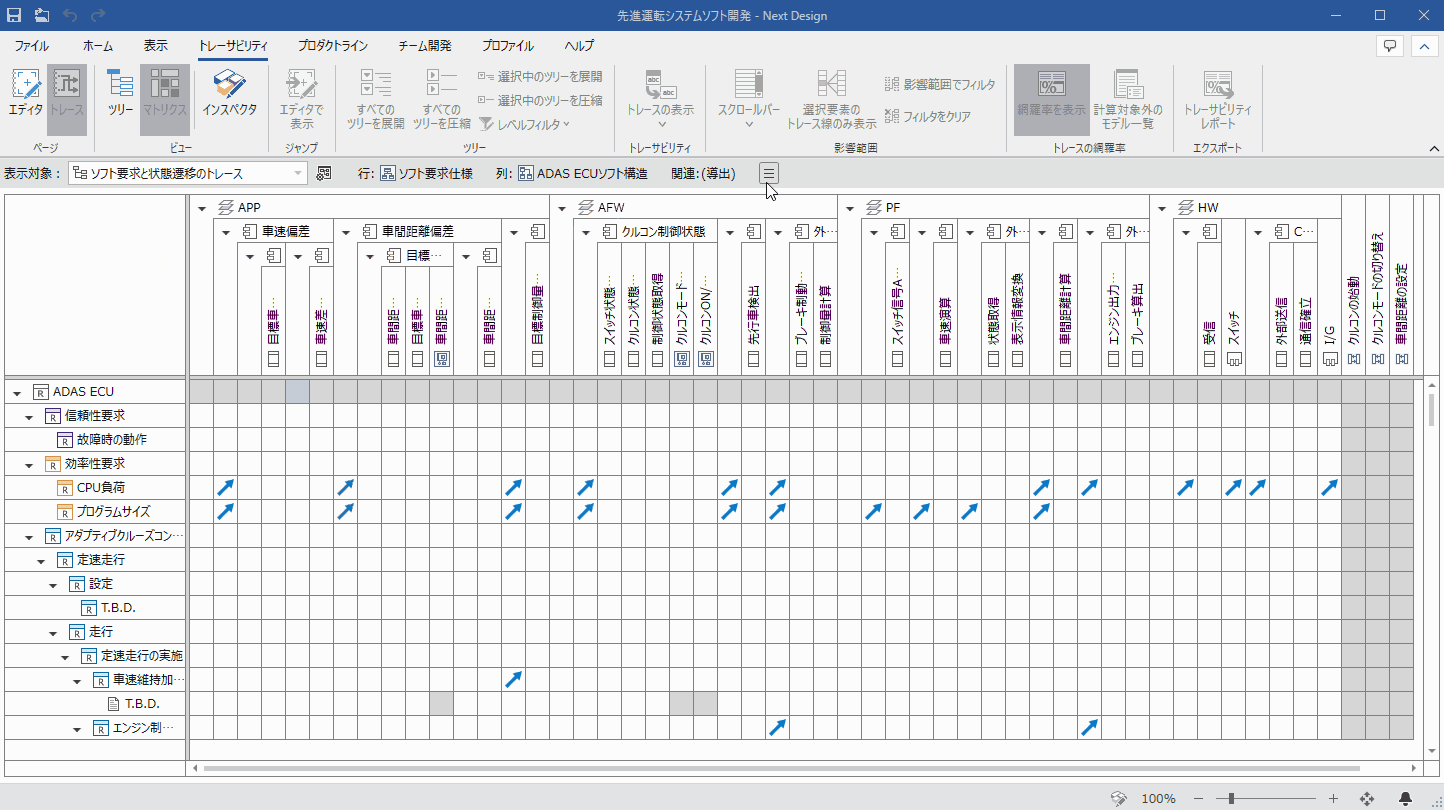Collapse the APP column group
Image resolution: width=1444 pixels, height=810 pixels.
202,208
